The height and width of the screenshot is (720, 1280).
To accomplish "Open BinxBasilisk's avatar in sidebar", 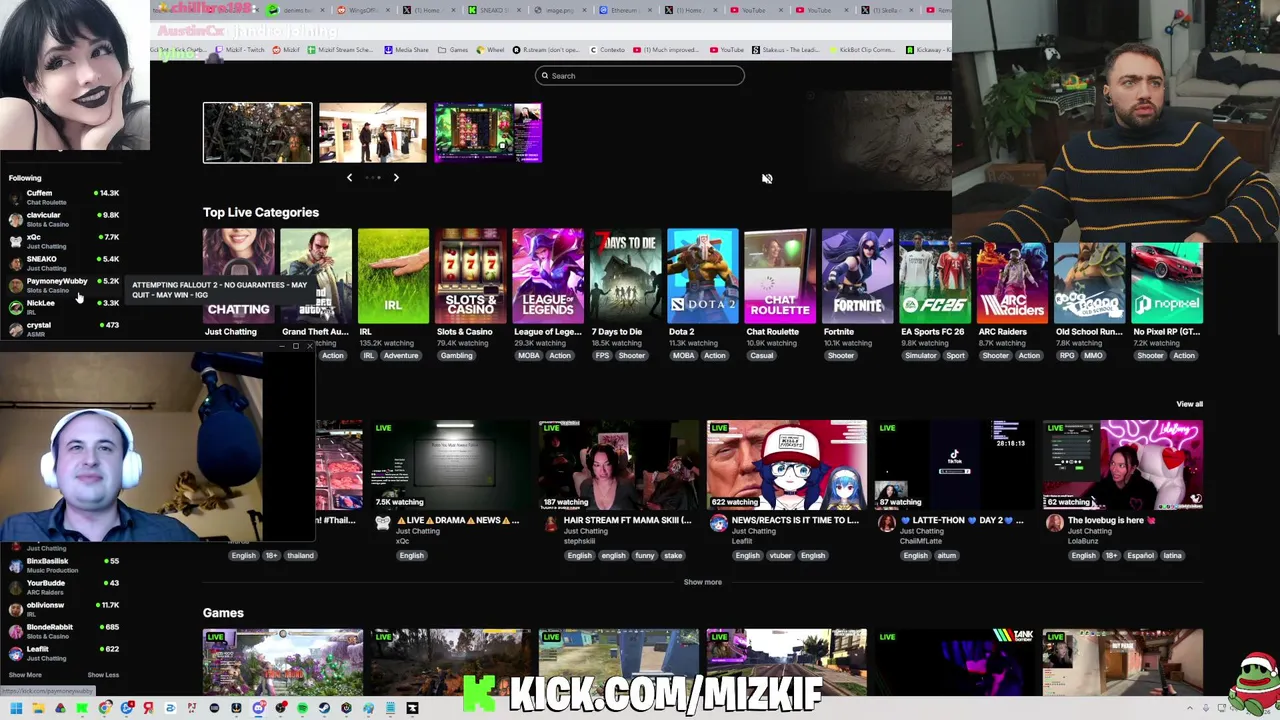I will (15, 565).
